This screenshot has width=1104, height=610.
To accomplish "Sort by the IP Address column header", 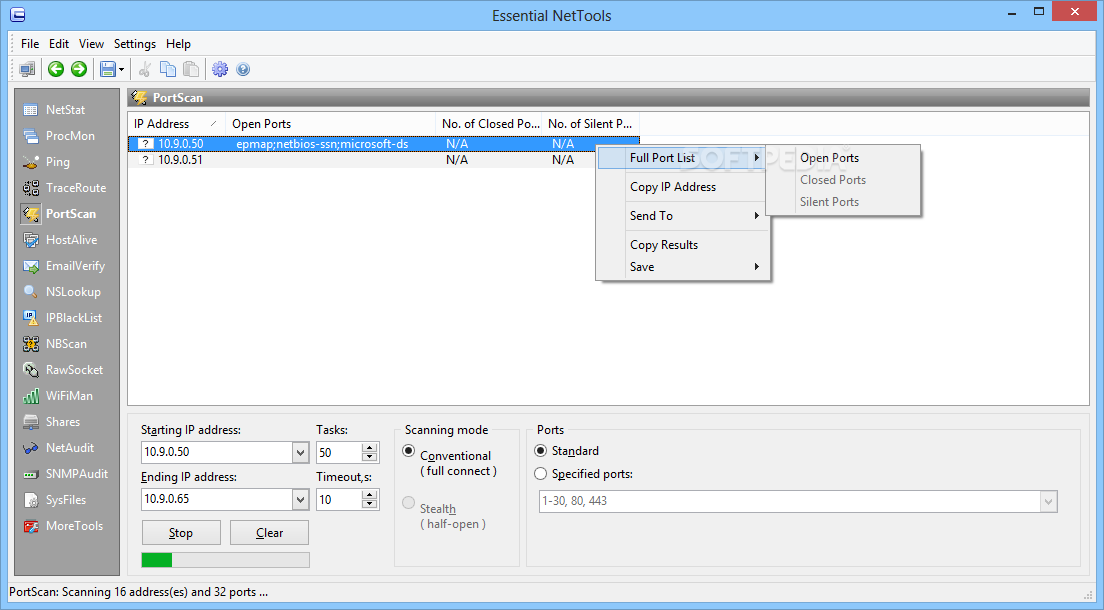I will click(x=176, y=124).
